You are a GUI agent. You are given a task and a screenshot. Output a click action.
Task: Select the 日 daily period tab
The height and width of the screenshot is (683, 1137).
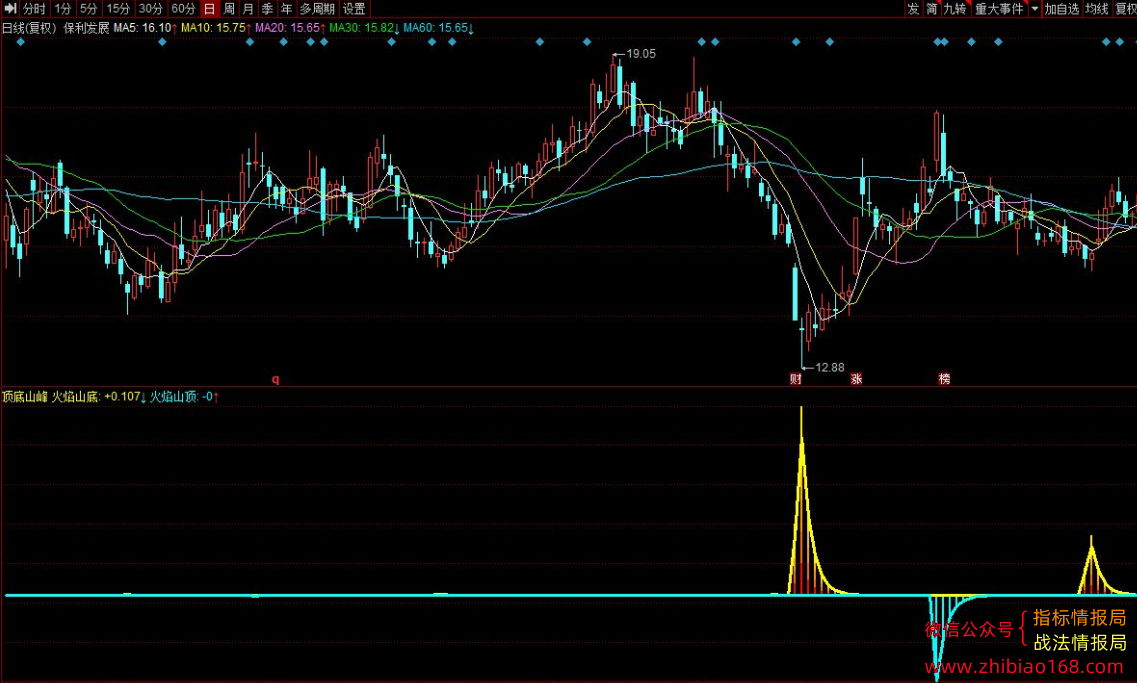210,9
